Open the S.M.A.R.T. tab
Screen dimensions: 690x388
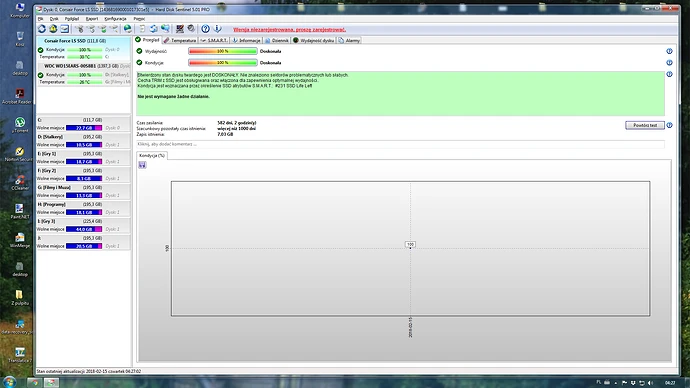click(214, 40)
